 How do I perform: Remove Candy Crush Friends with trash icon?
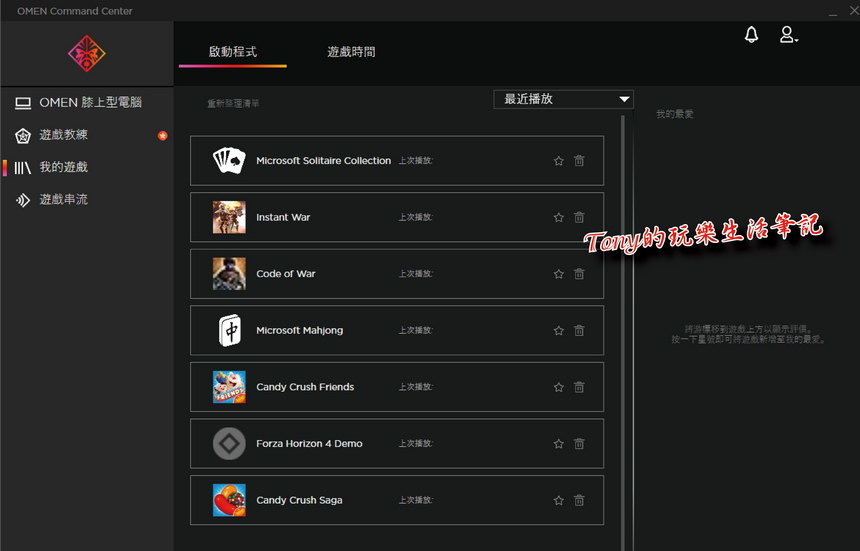click(x=579, y=387)
